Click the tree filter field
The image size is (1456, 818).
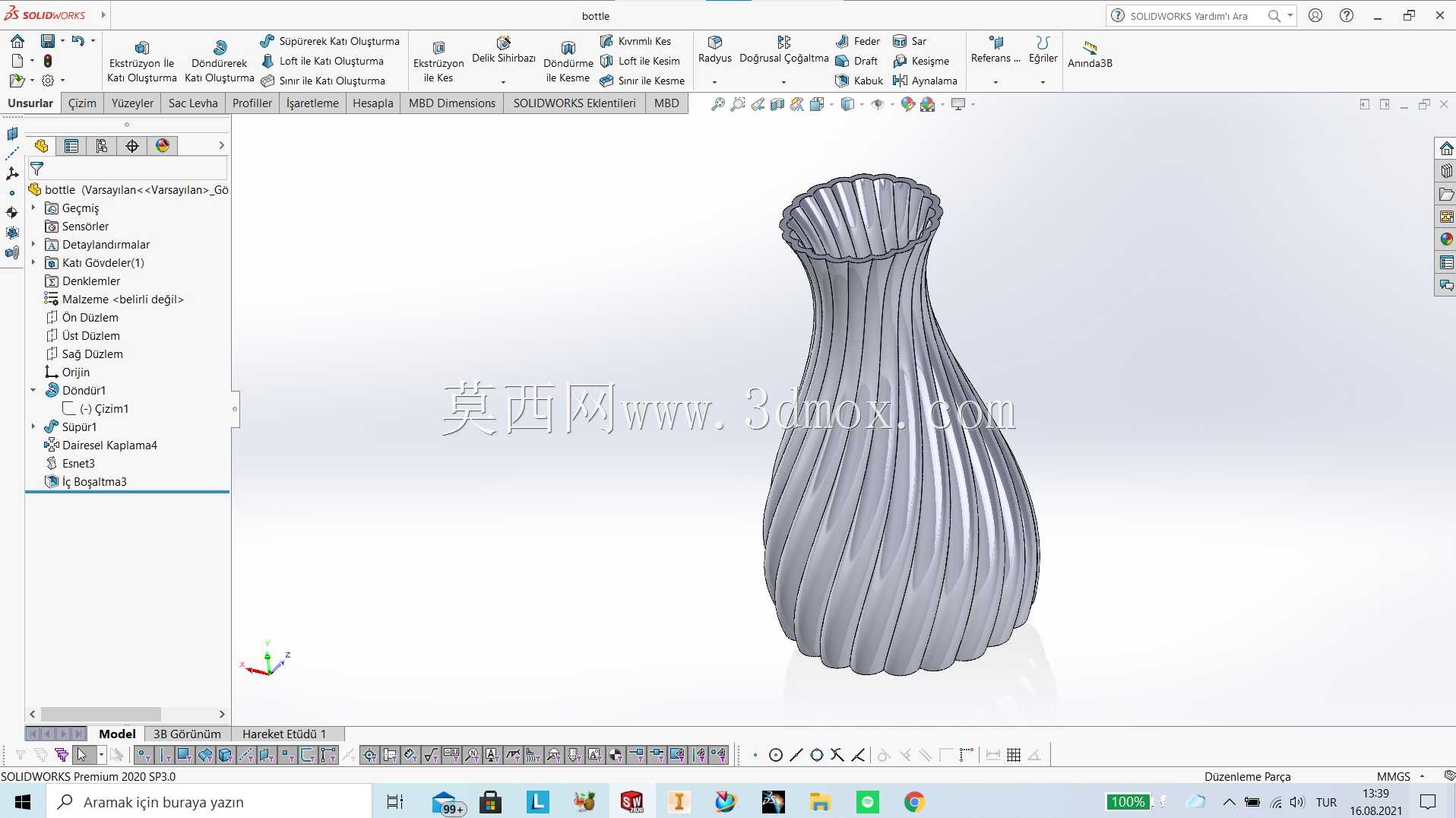[128, 169]
